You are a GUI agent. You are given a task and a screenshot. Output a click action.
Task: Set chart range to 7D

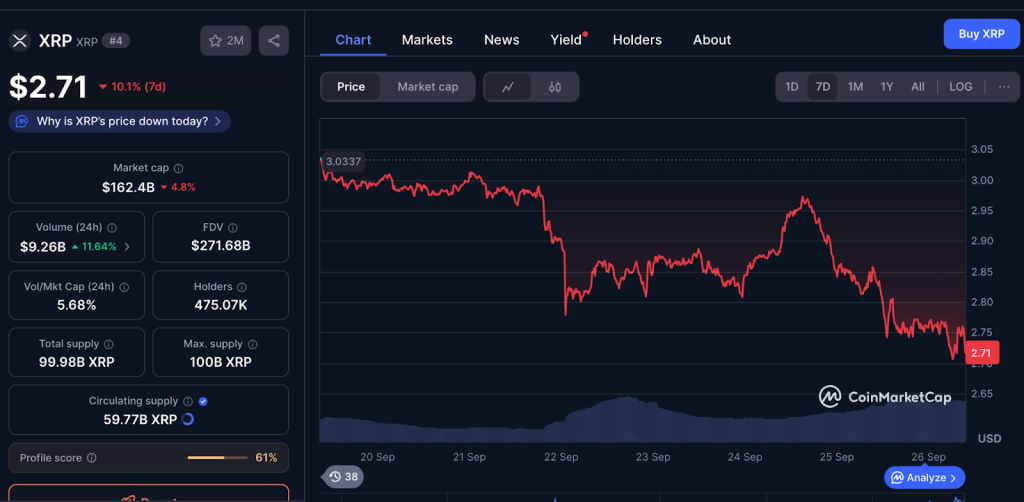pos(823,87)
